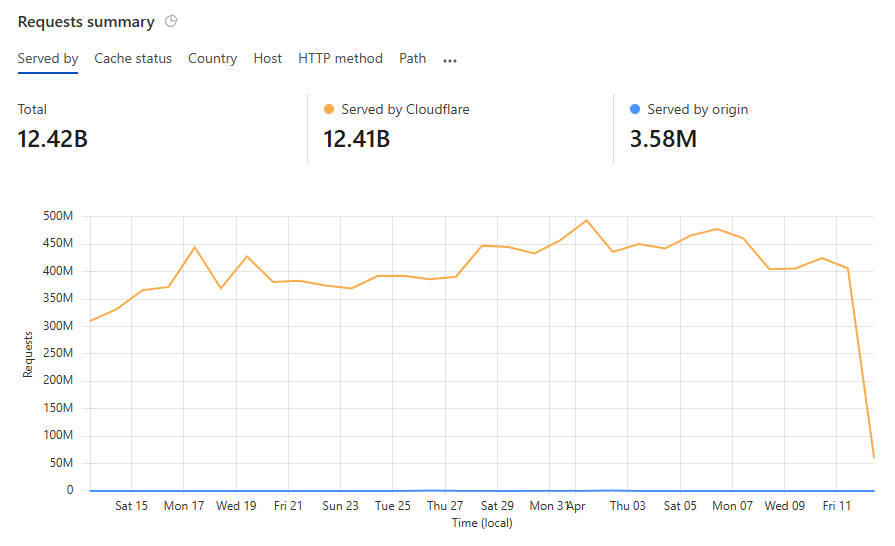The image size is (895, 546).
Task: Click the Total value 12.42B
Action: coord(53,139)
